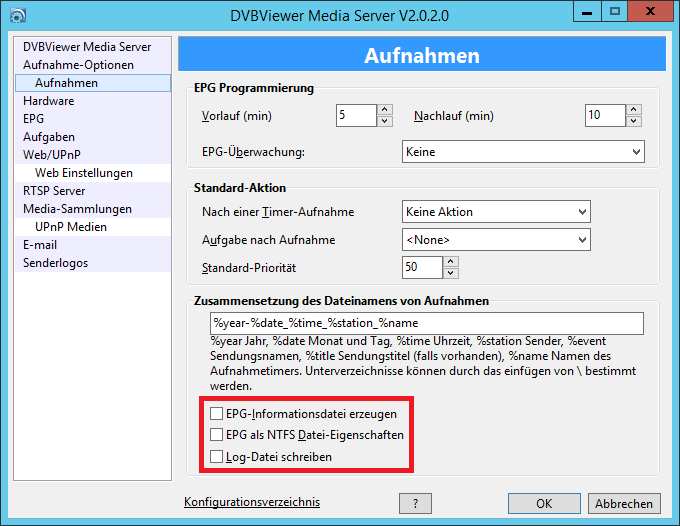
Task: Select Hardware in the sidebar
Action: [49, 101]
